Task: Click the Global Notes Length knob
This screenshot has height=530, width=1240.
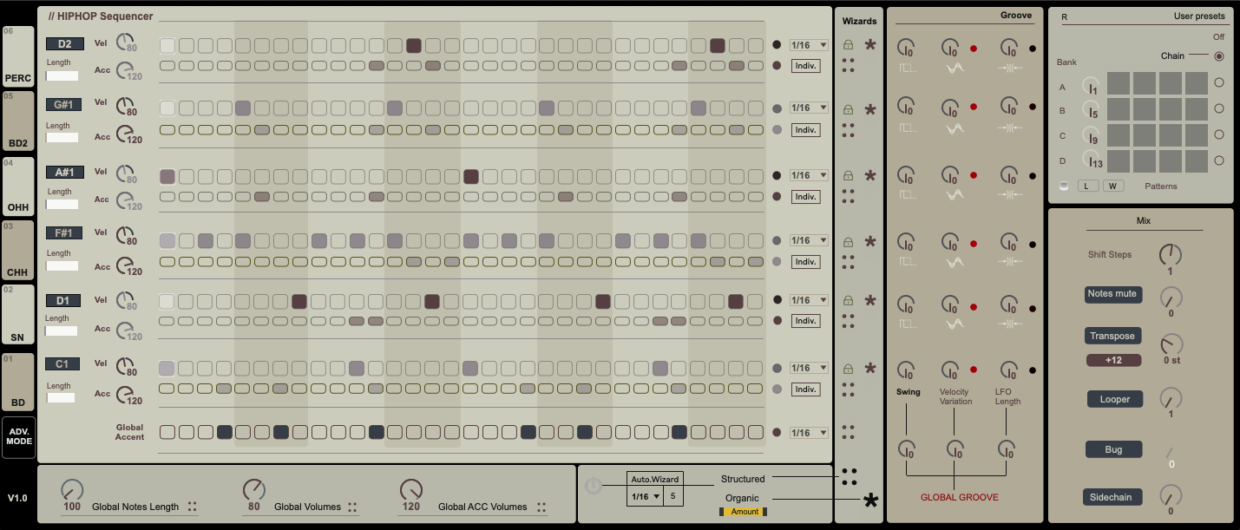Action: [x=72, y=489]
